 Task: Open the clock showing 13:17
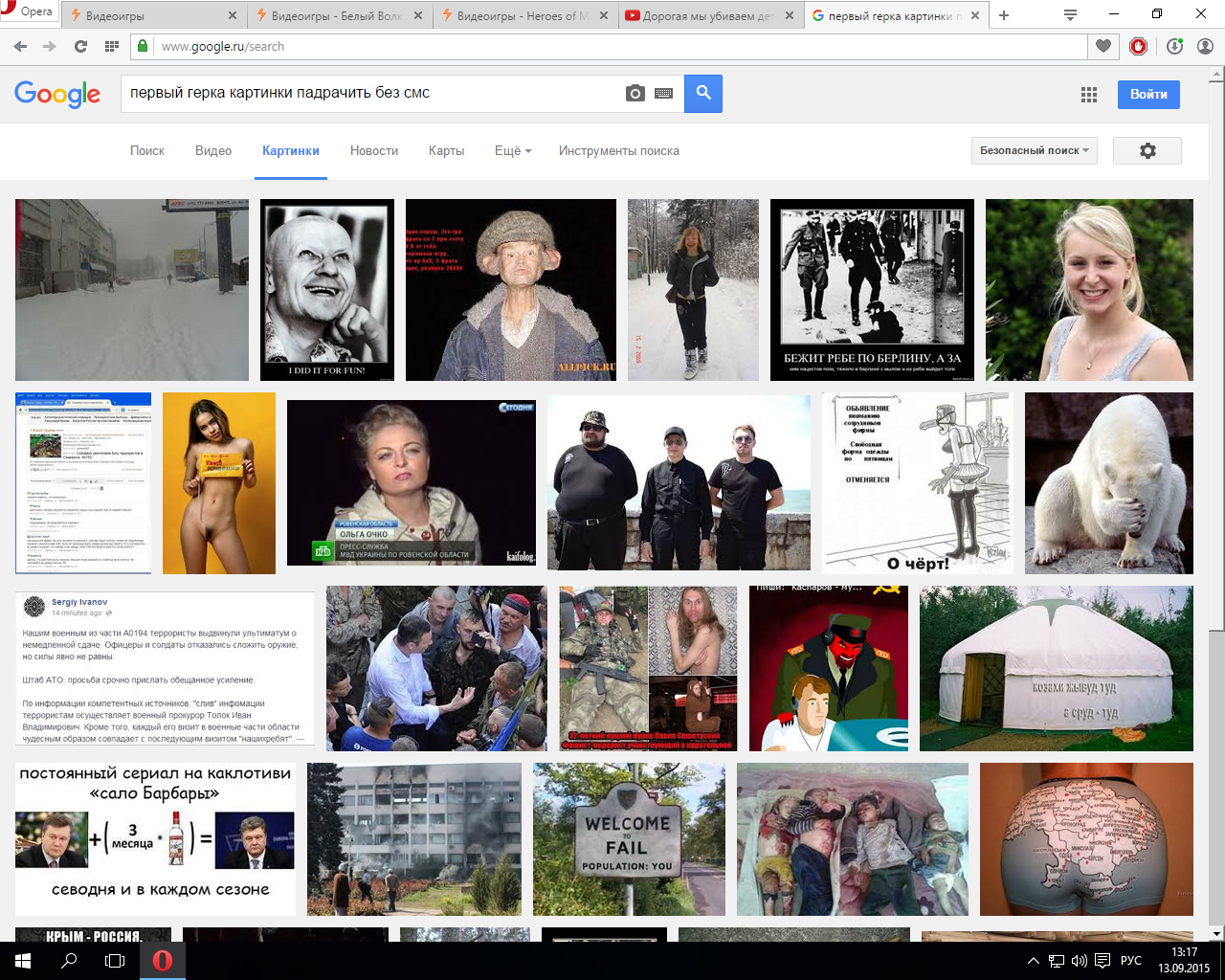coord(1184,961)
